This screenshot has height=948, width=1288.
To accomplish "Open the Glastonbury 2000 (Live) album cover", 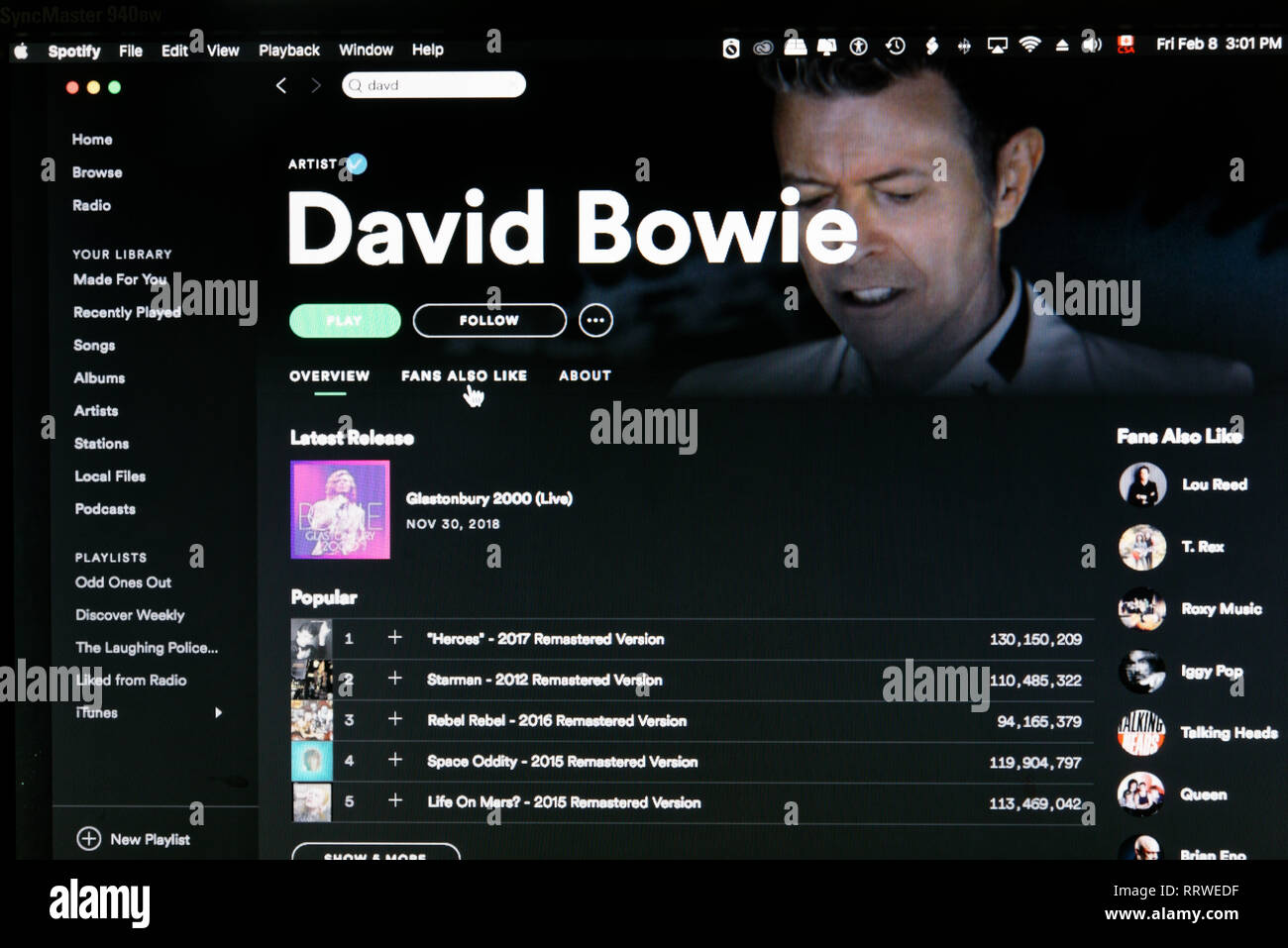I will point(340,510).
